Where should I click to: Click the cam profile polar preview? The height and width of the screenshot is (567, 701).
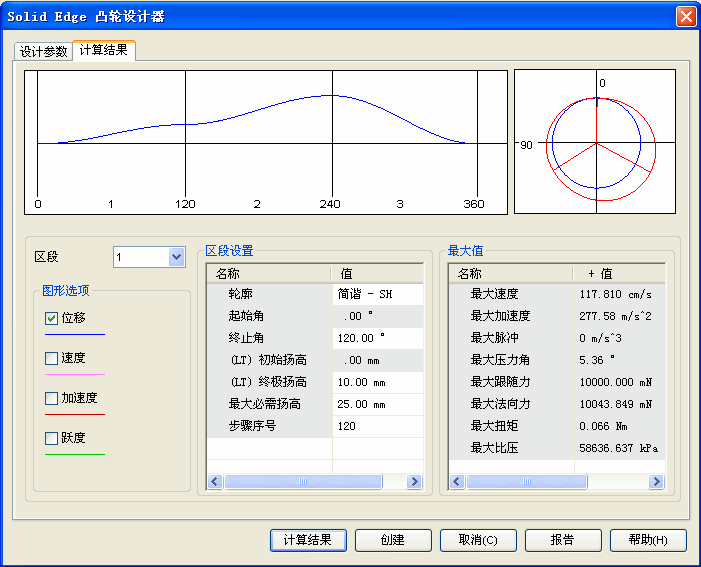(595, 141)
